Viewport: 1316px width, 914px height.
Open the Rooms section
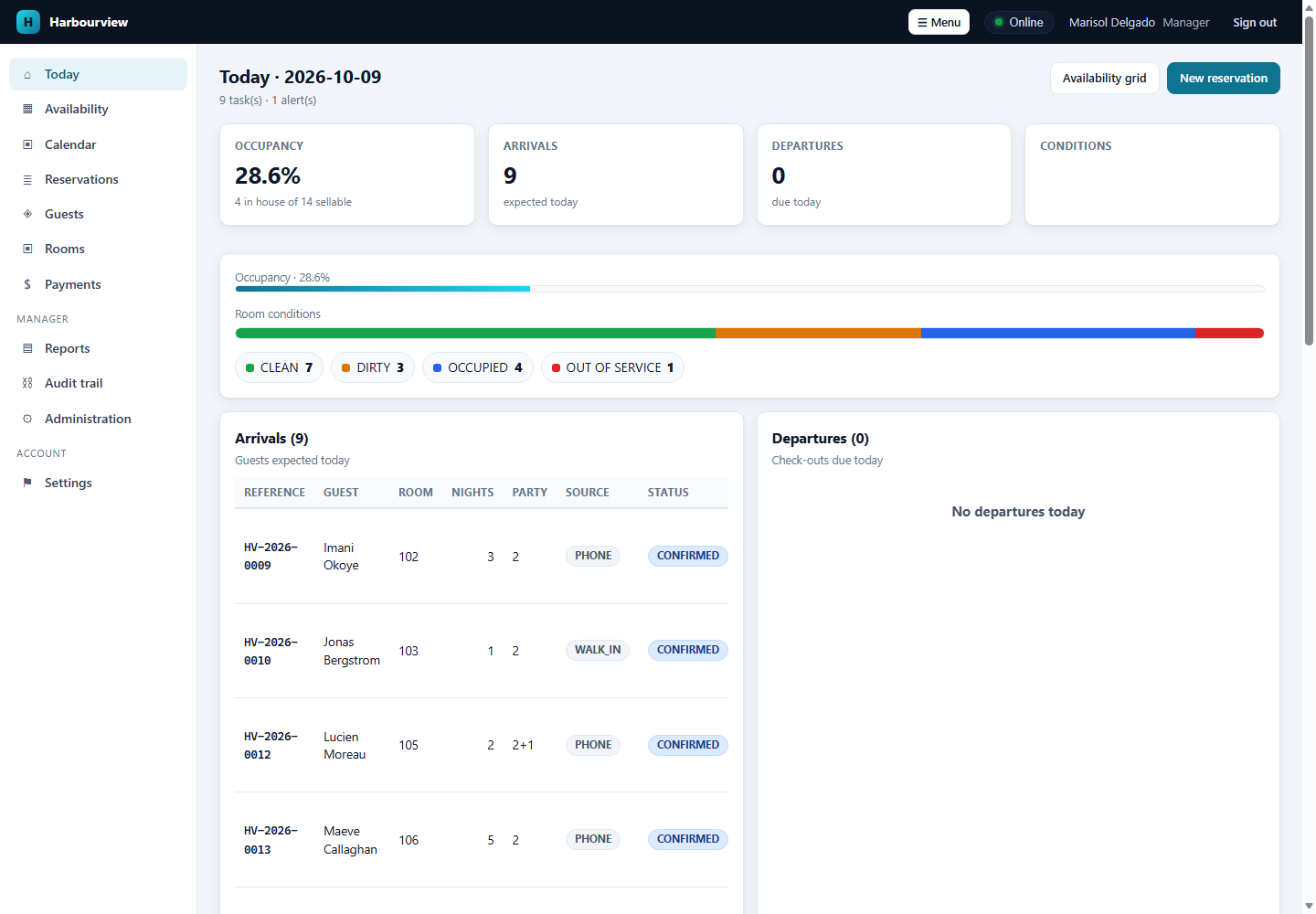(x=98, y=249)
